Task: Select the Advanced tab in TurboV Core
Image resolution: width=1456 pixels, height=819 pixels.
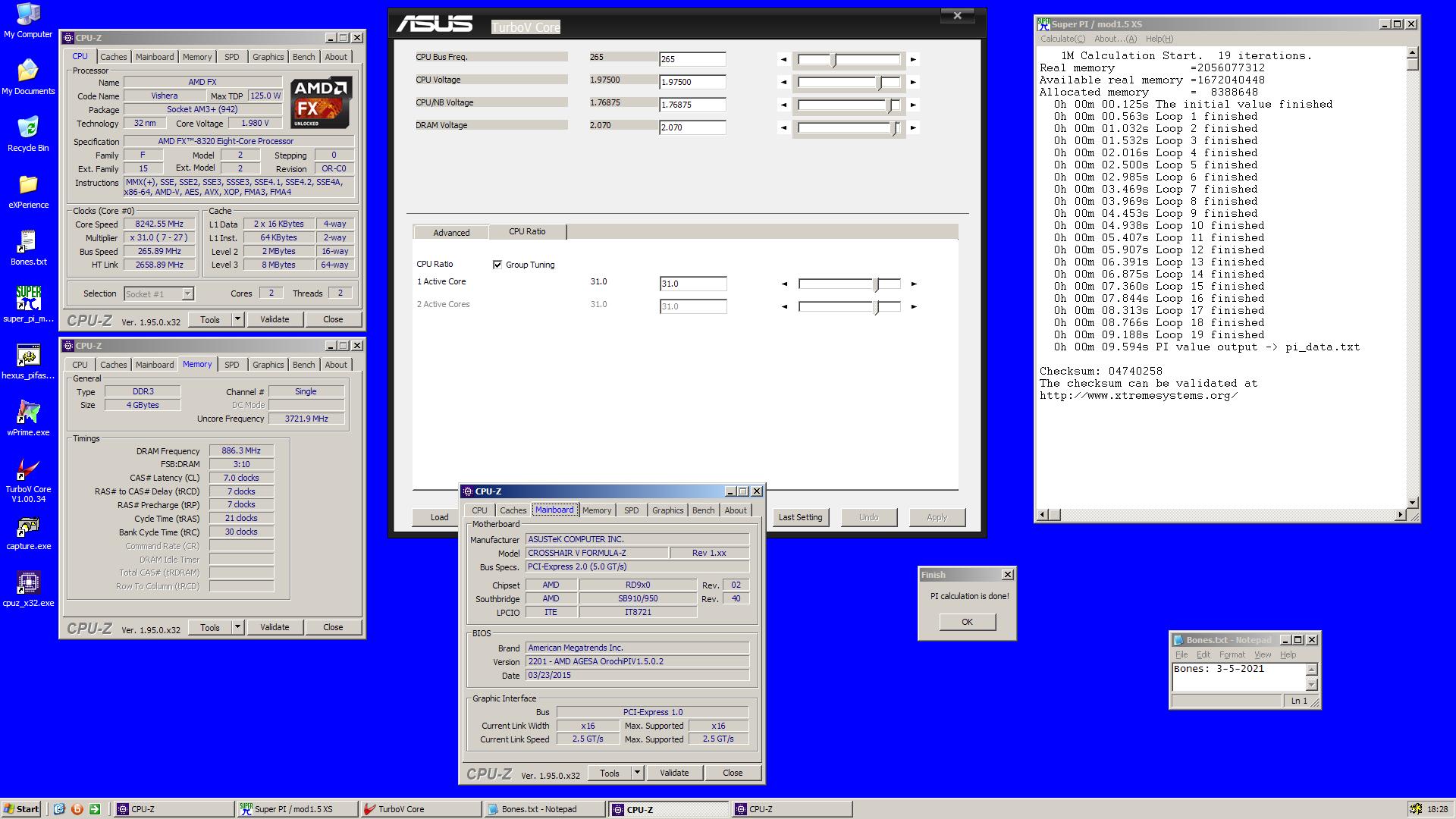Action: [x=451, y=233]
